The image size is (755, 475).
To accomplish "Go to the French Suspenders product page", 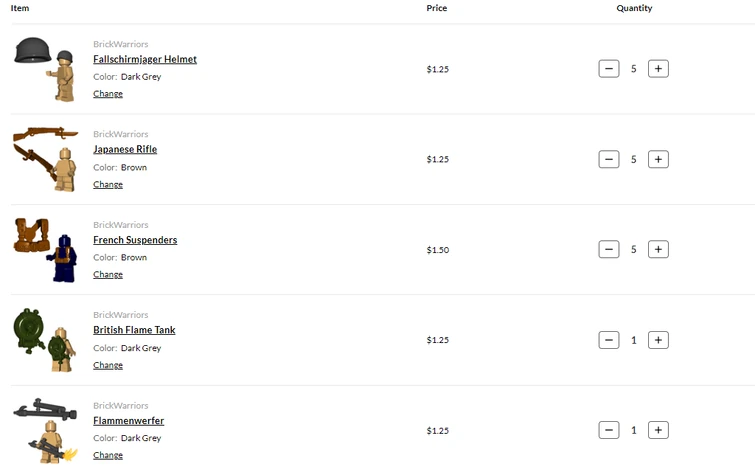I will [135, 240].
